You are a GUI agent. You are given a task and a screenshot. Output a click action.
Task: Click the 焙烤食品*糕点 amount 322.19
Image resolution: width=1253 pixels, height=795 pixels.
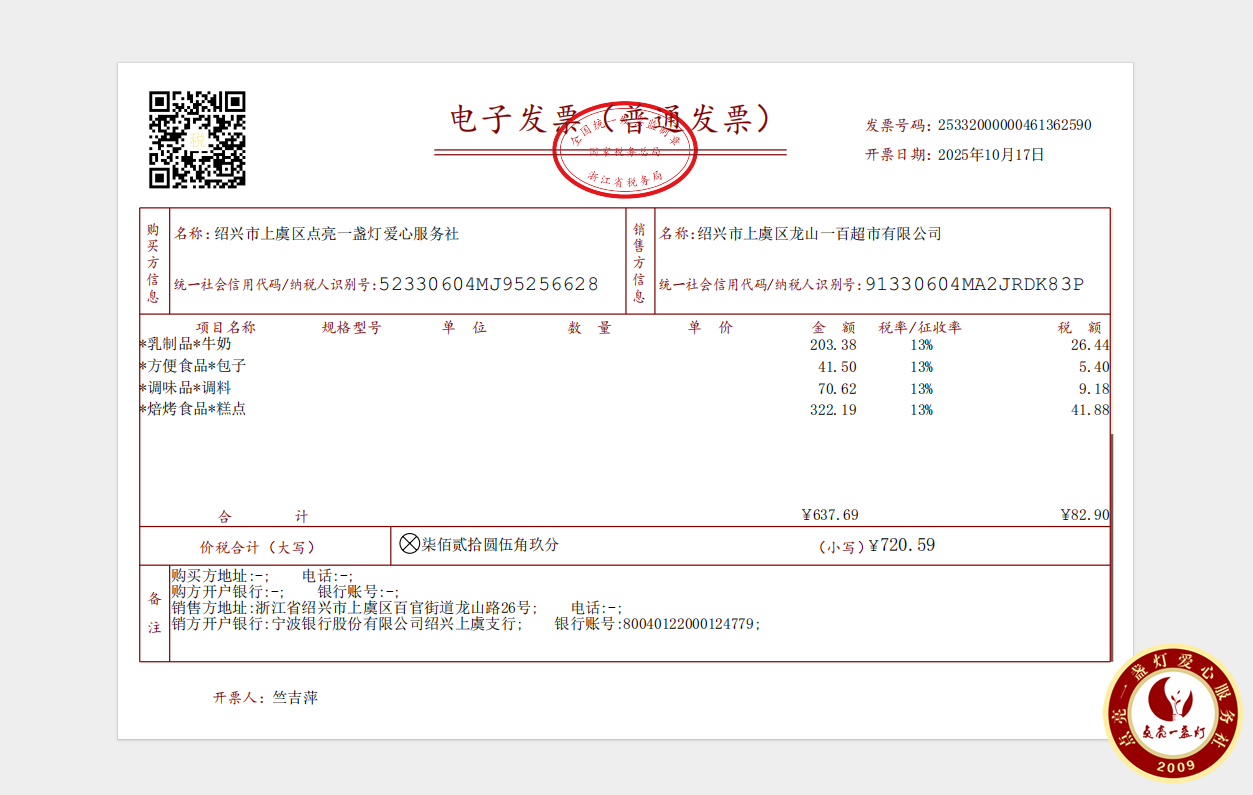click(833, 410)
